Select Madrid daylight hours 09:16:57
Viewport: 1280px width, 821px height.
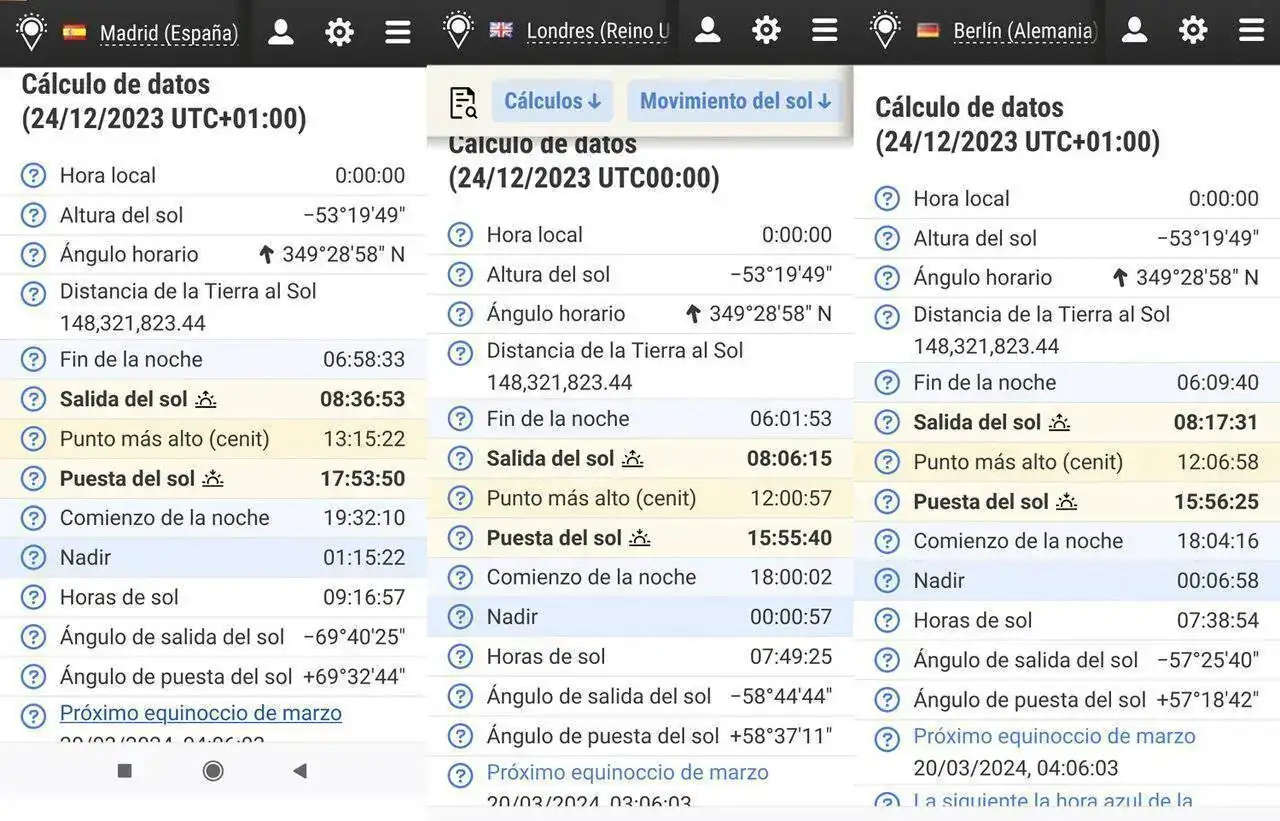[x=364, y=597]
